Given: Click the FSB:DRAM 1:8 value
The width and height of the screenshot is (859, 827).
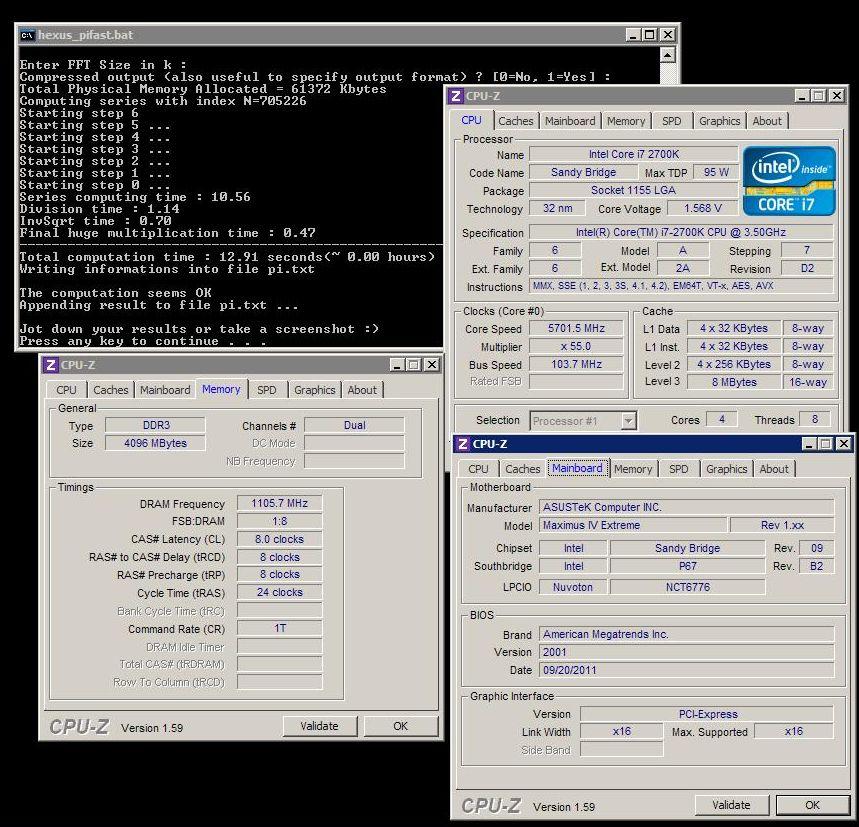Looking at the screenshot, I should (279, 521).
